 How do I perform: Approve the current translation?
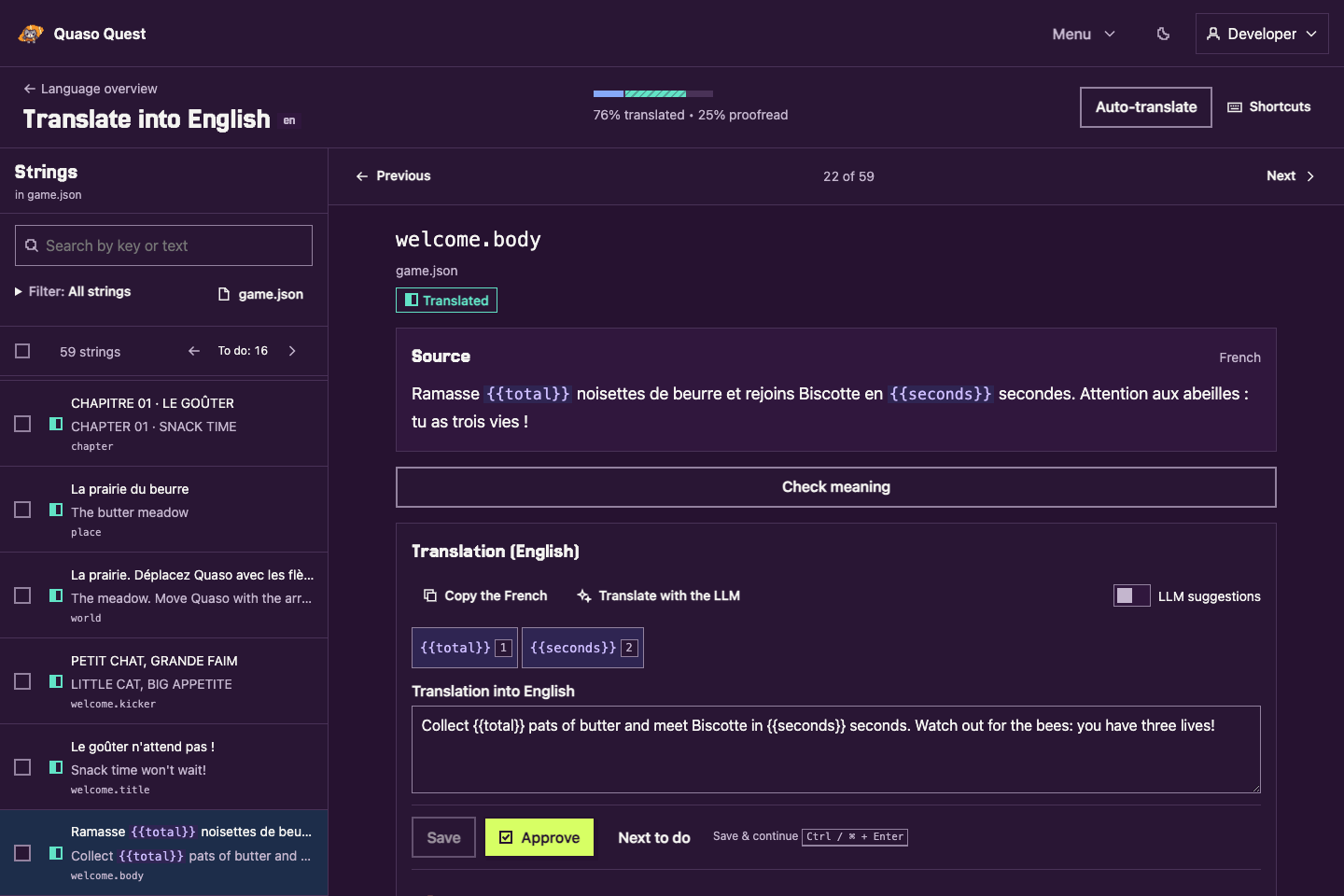point(539,837)
